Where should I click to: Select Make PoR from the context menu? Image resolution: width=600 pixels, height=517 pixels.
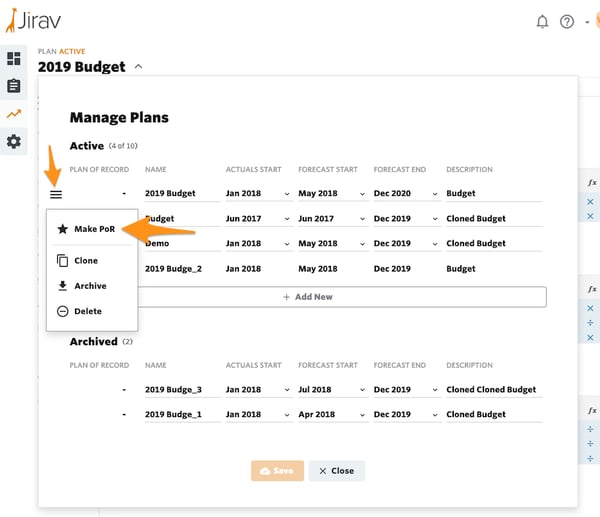click(x=92, y=229)
